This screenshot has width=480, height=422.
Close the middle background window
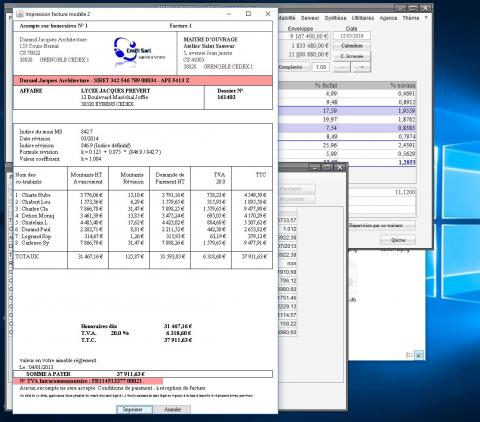(x=340, y=168)
